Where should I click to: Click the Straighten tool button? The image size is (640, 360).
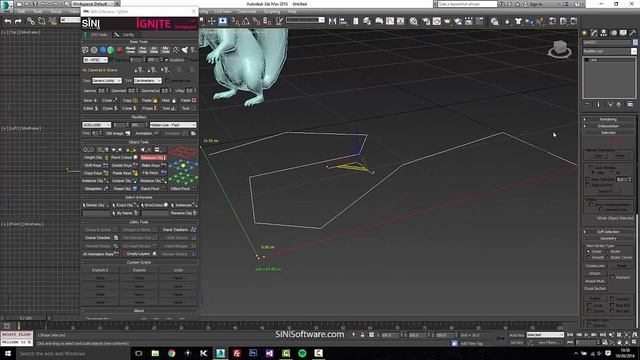[x=96, y=189]
